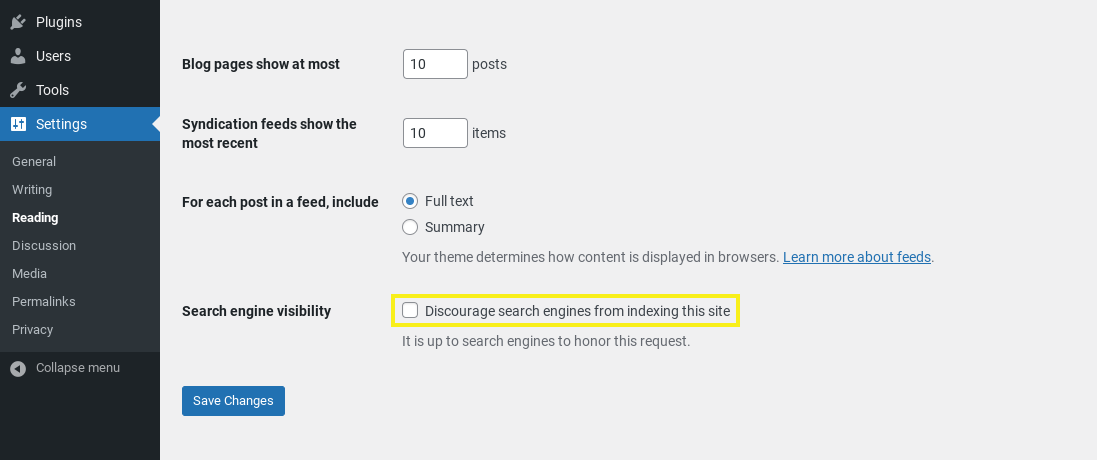Click the Plugins plug icon
Image resolution: width=1097 pixels, height=460 pixels.
(x=18, y=22)
